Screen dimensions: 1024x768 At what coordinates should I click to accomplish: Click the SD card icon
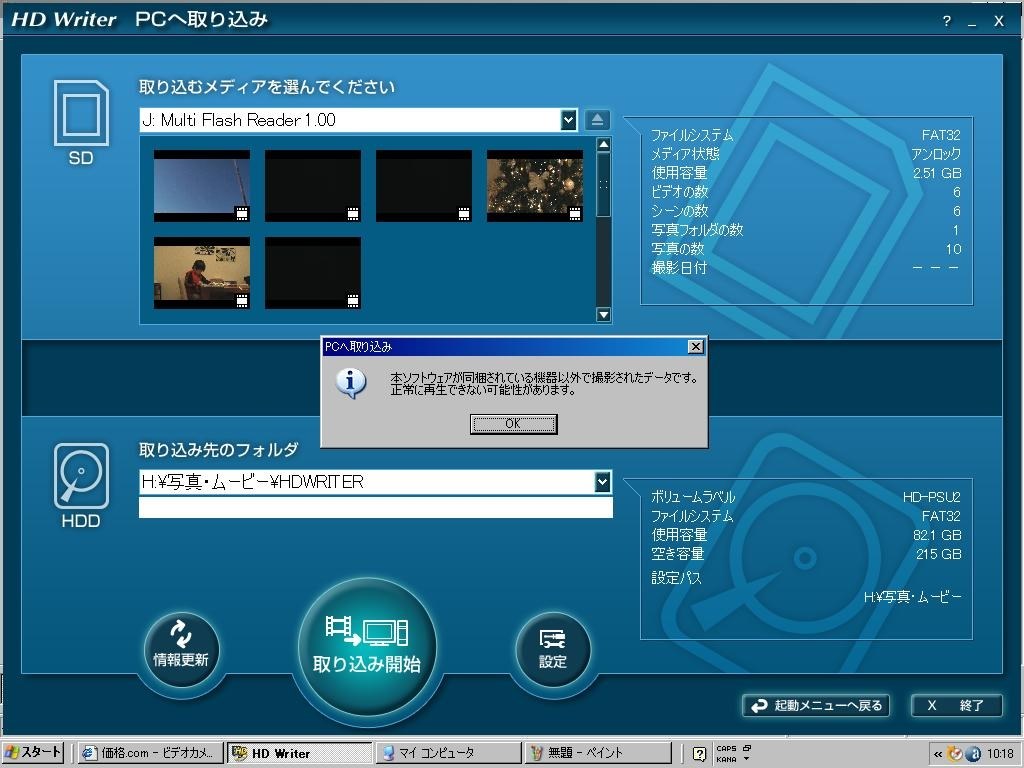coord(81,113)
